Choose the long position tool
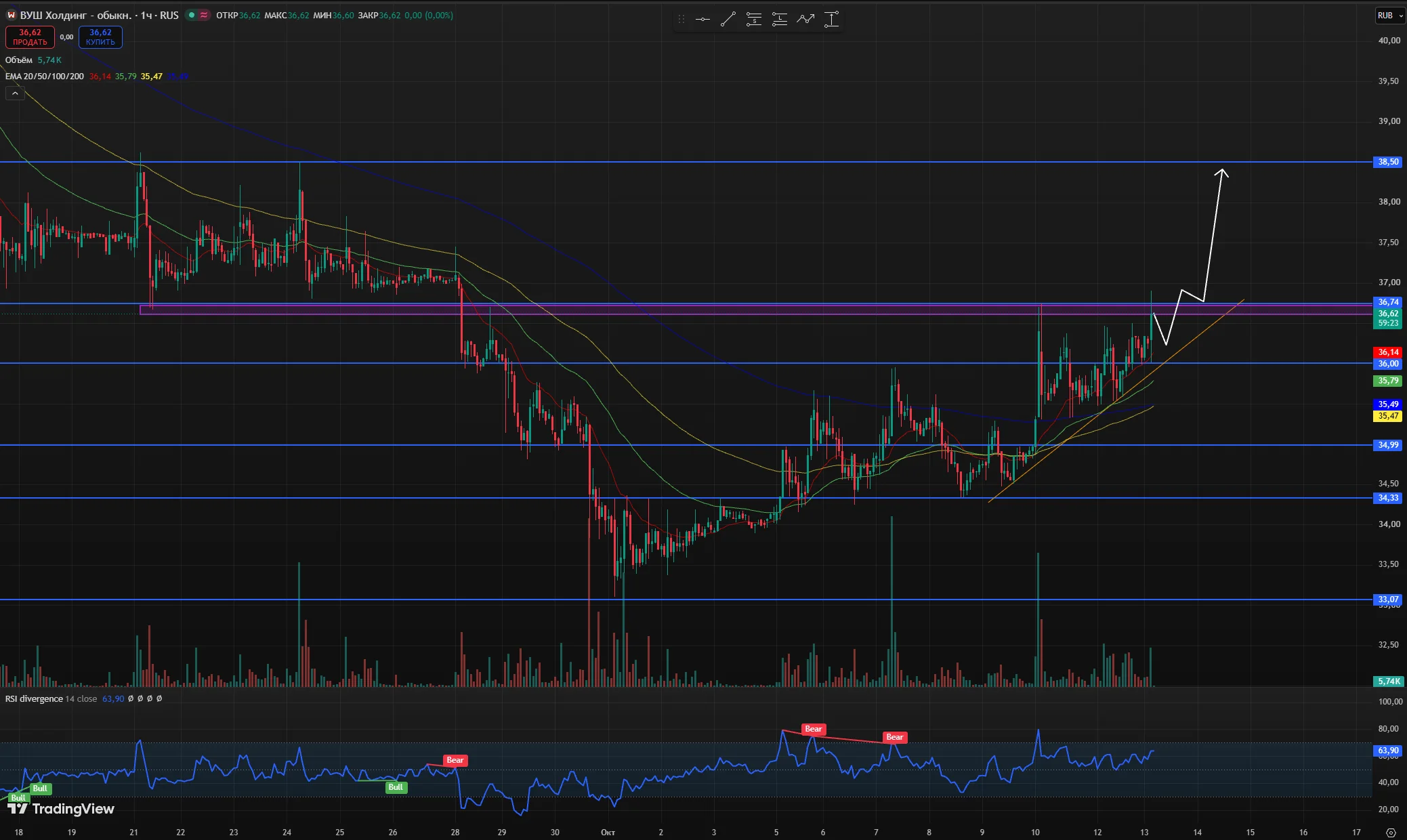This screenshot has width=1407, height=840. (x=780, y=20)
